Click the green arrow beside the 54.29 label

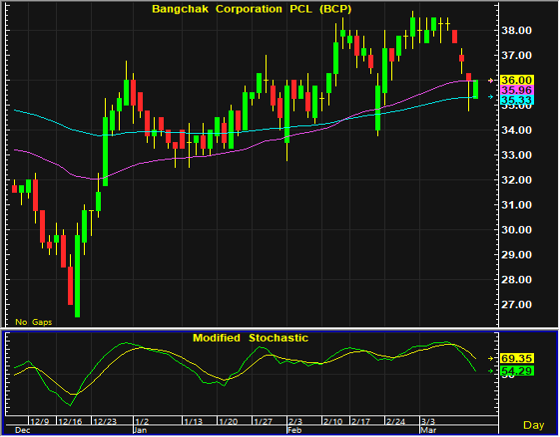pyautogui.click(x=491, y=371)
